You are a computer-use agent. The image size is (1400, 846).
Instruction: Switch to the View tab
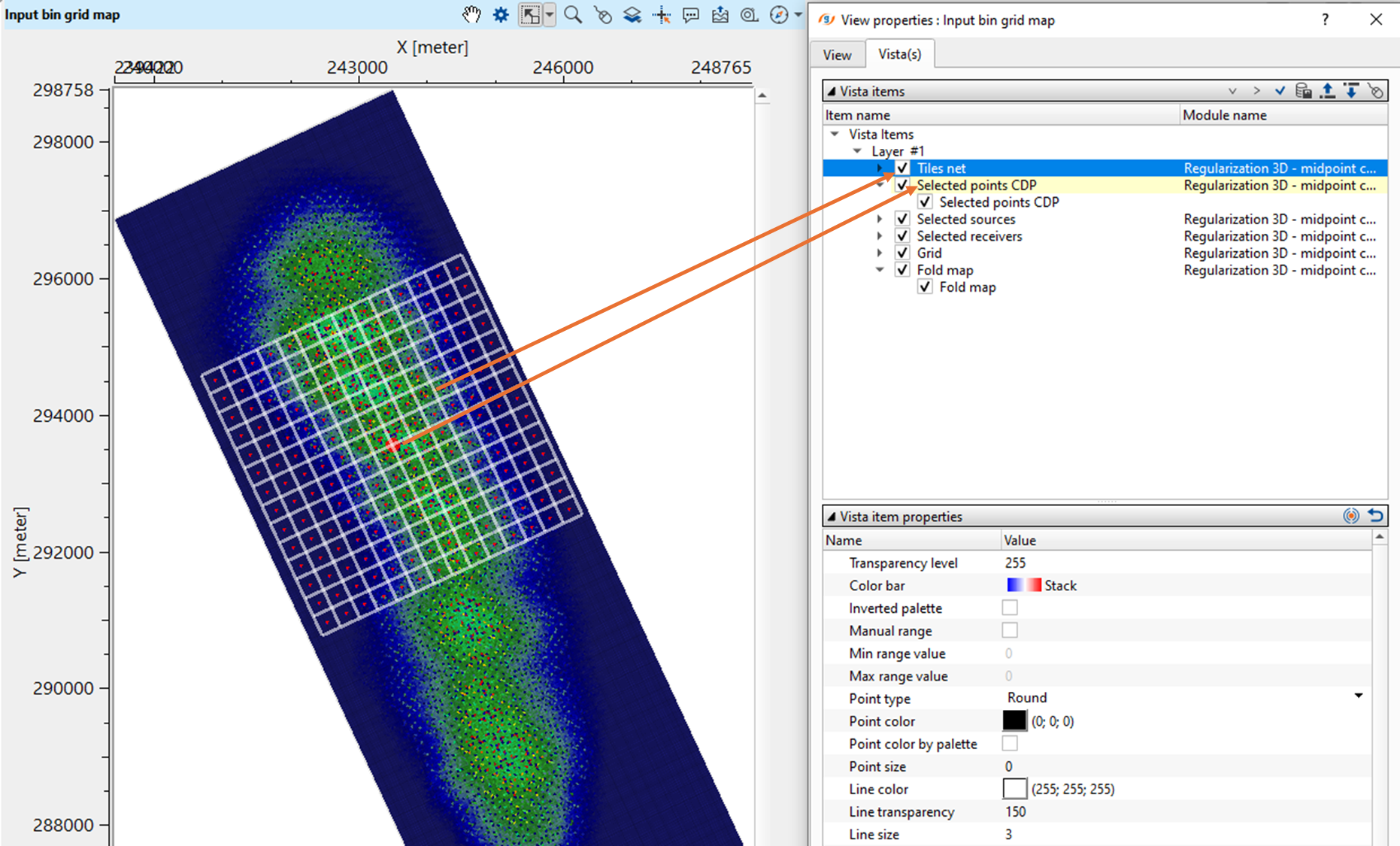coord(837,53)
